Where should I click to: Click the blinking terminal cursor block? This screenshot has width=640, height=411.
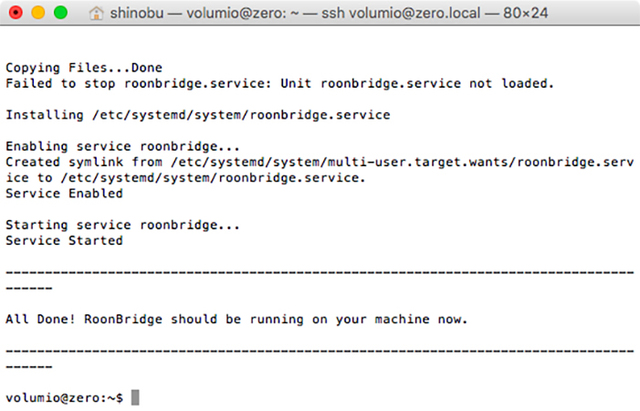[135, 398]
